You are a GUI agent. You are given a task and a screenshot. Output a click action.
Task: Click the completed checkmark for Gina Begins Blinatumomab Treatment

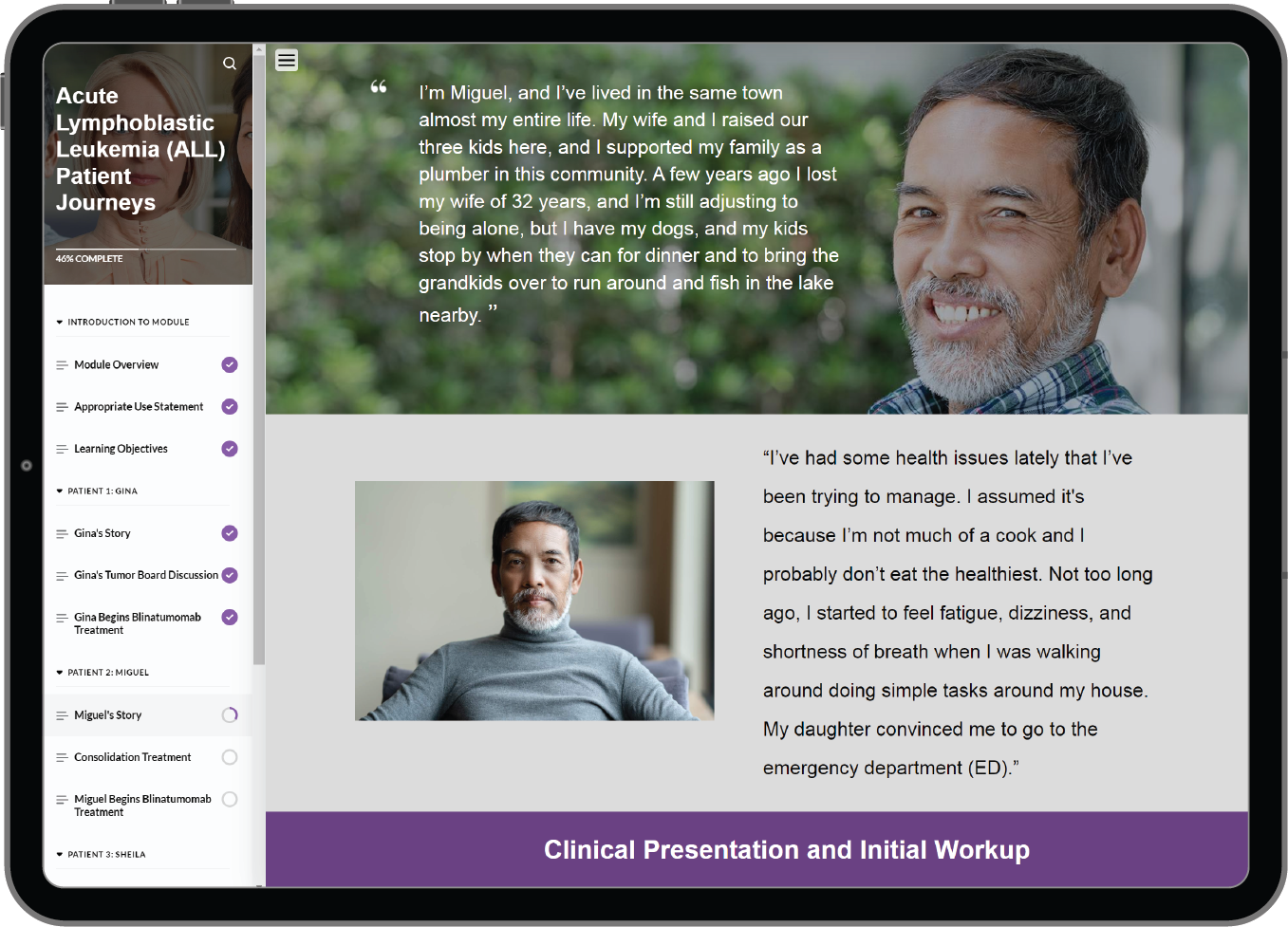(x=230, y=617)
